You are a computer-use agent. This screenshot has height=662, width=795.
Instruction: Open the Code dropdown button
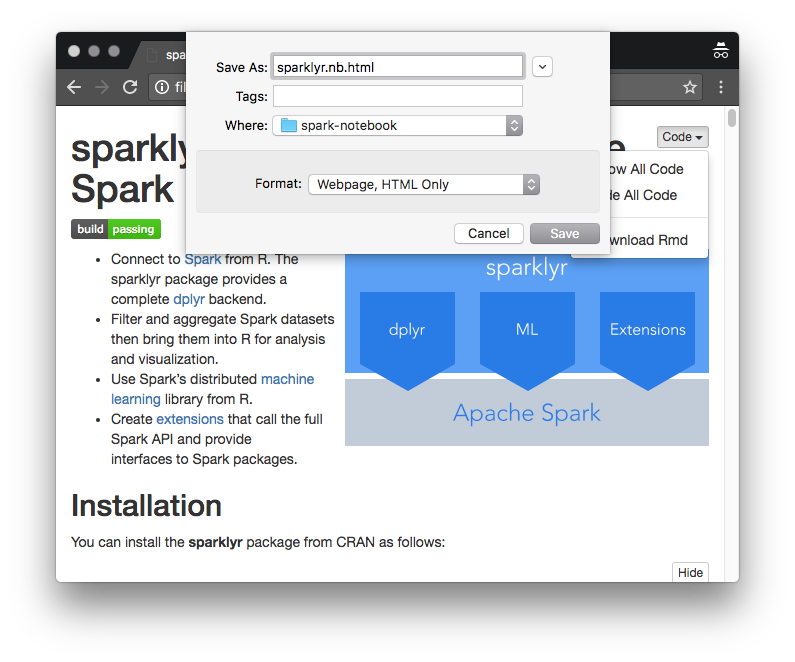(683, 137)
